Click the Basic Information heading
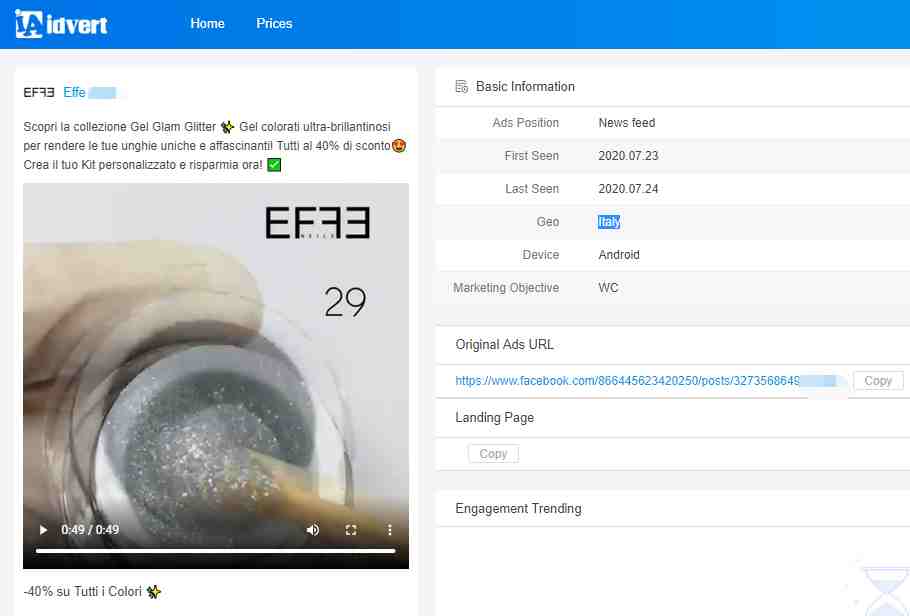The width and height of the screenshot is (910, 616). coord(525,87)
